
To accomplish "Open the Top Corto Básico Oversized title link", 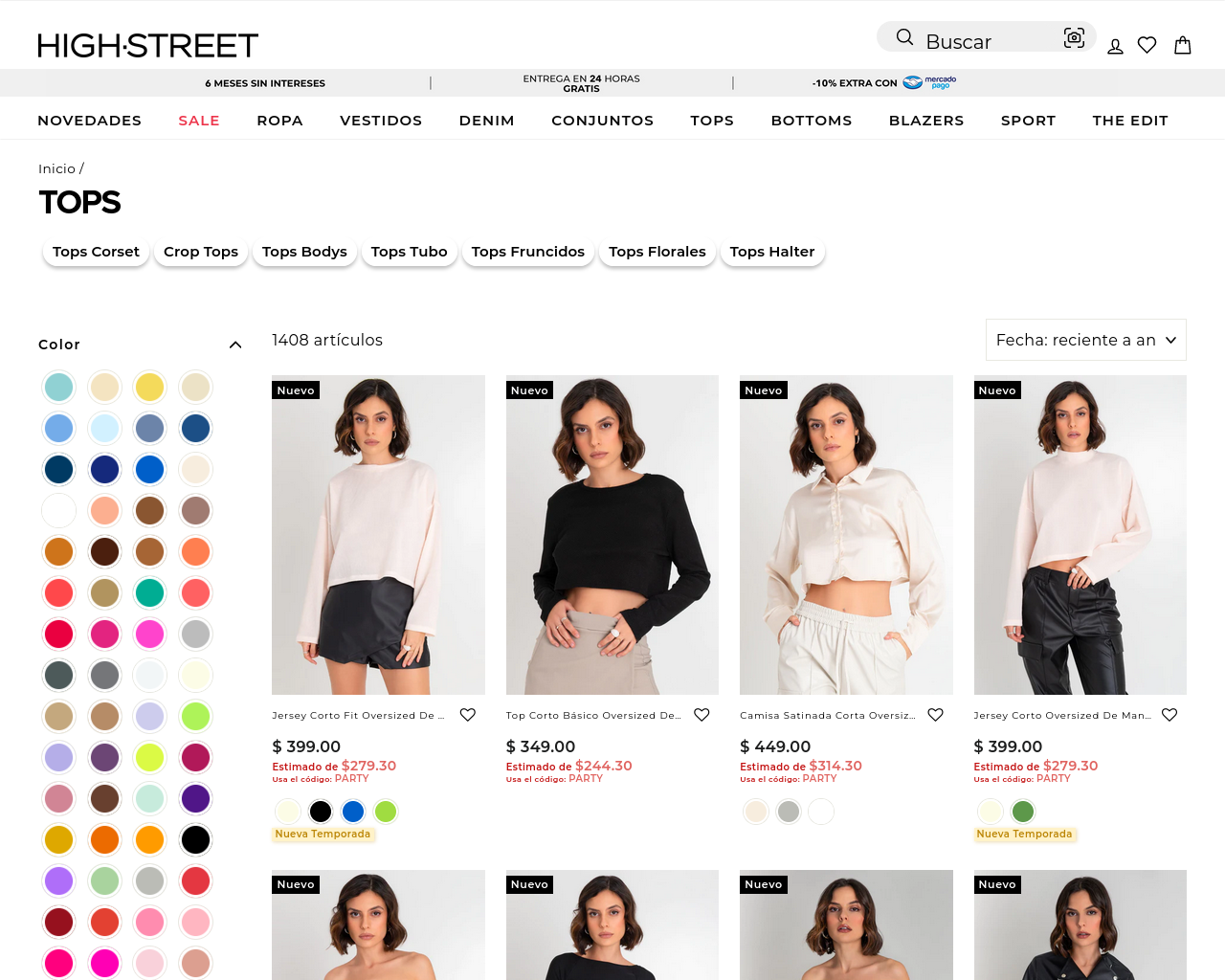I will (593, 715).
